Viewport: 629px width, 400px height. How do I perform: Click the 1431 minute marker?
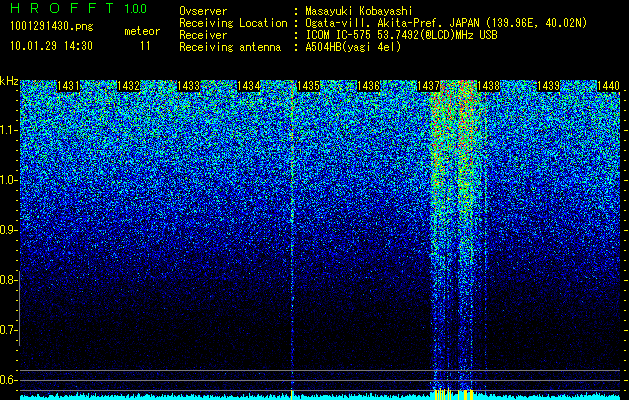tap(69, 86)
